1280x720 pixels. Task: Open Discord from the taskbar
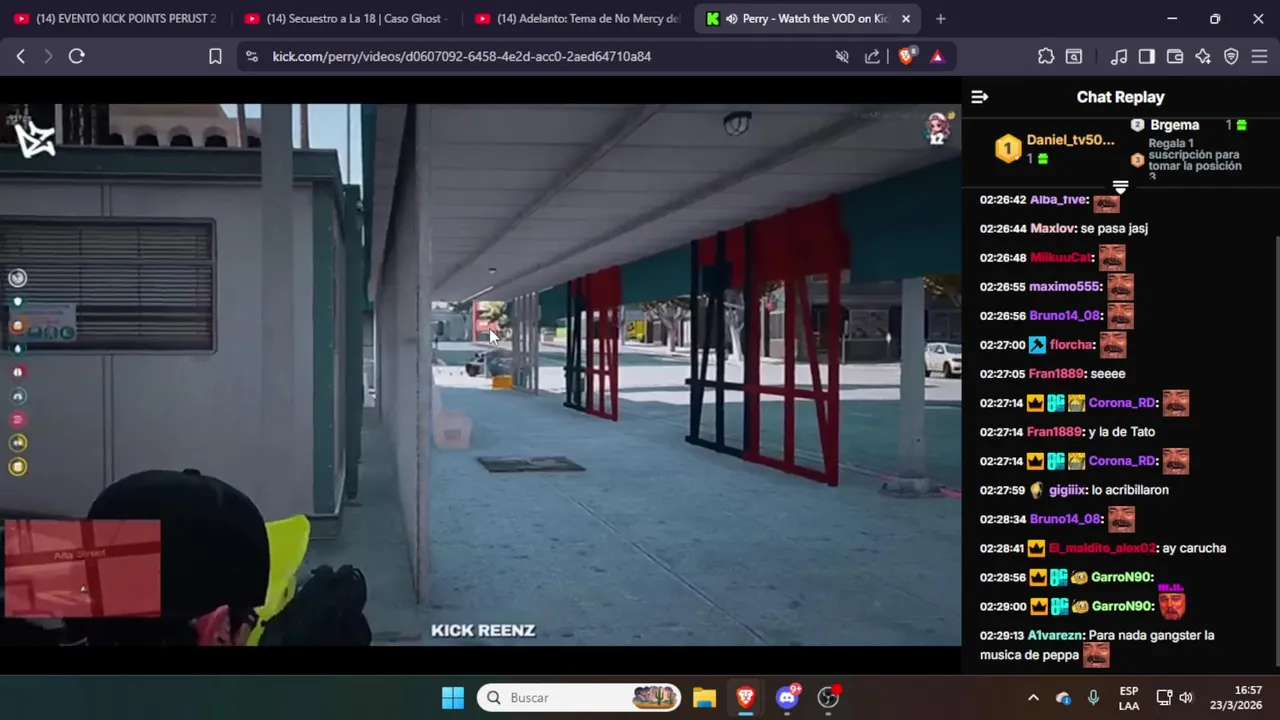(787, 698)
